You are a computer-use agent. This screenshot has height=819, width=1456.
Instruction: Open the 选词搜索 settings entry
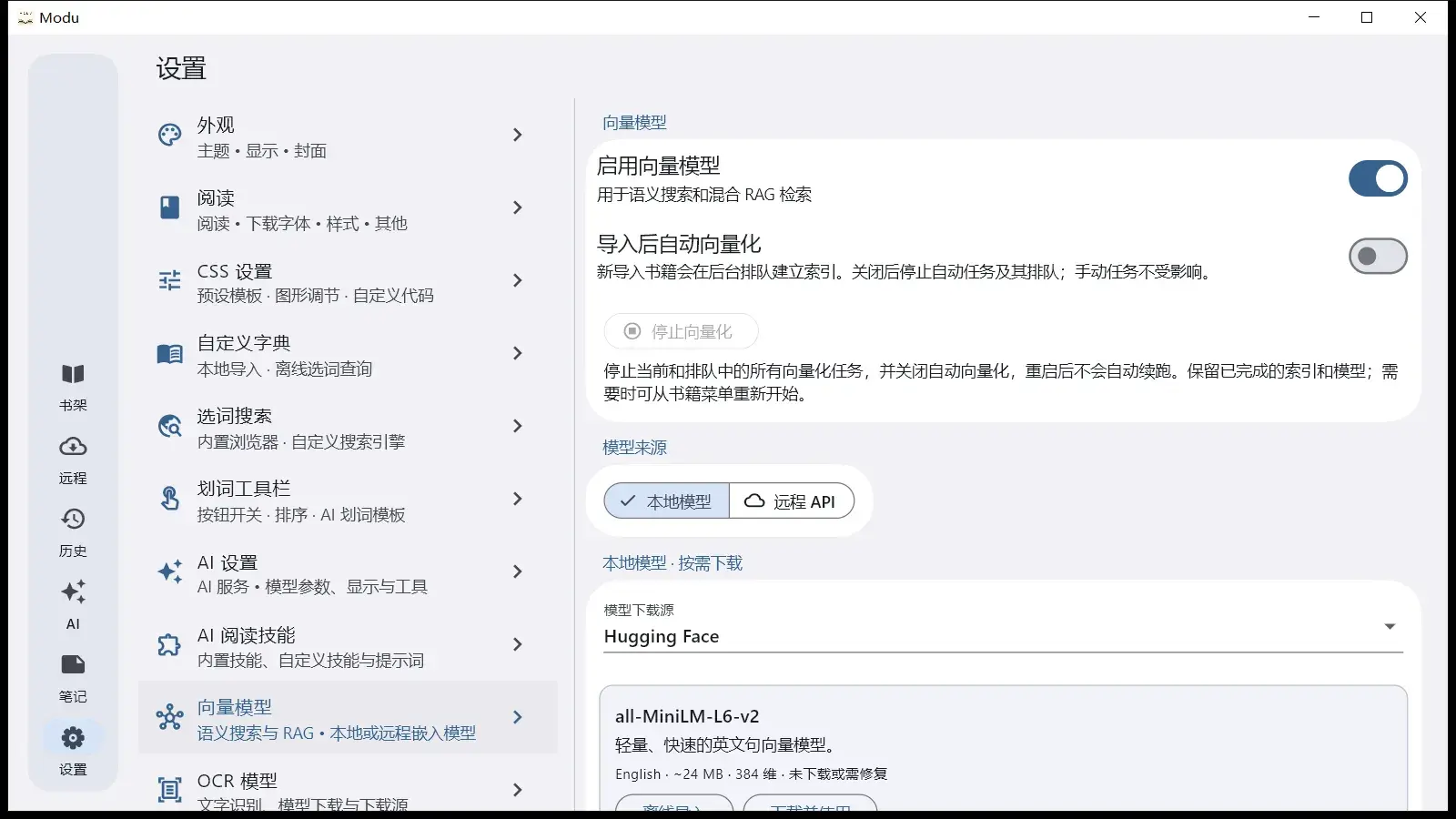pos(348,426)
